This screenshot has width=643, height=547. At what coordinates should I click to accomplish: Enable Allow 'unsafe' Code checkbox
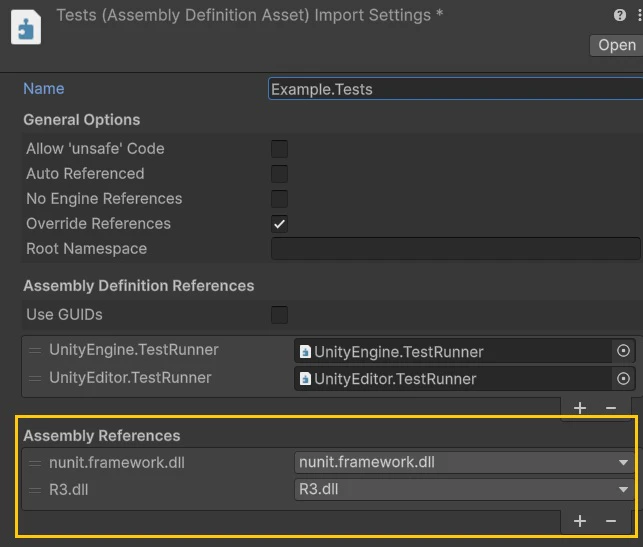point(279,149)
